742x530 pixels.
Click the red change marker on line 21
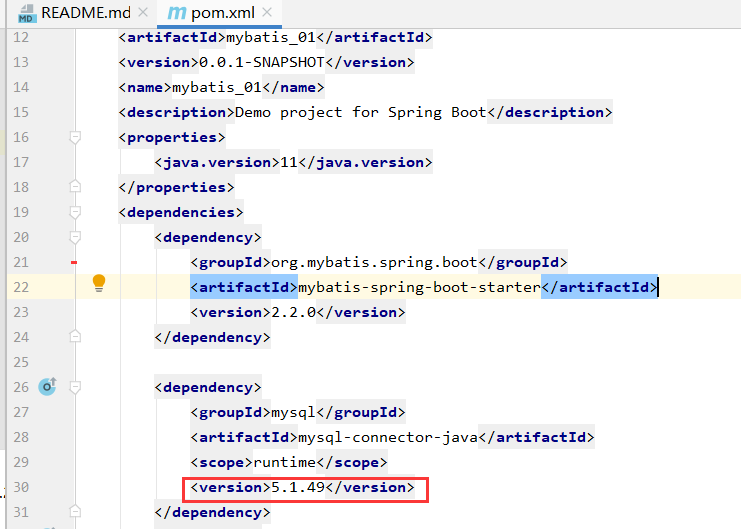coord(74,262)
